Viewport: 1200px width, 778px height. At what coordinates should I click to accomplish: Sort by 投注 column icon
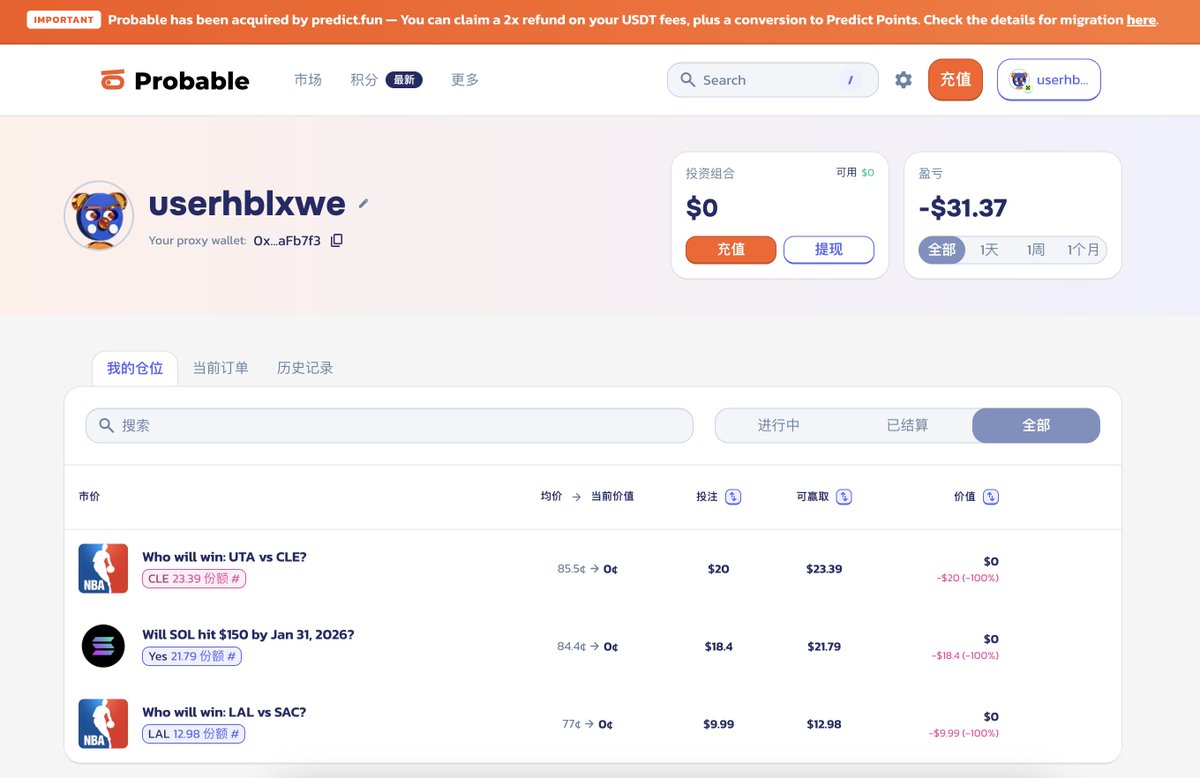tap(733, 496)
